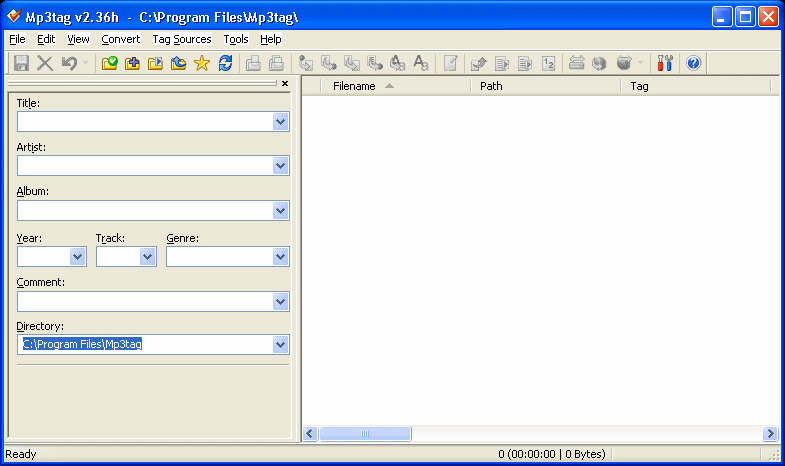The width and height of the screenshot is (785, 466).
Task: Click the Open playlist folder icon
Action: tap(155, 63)
